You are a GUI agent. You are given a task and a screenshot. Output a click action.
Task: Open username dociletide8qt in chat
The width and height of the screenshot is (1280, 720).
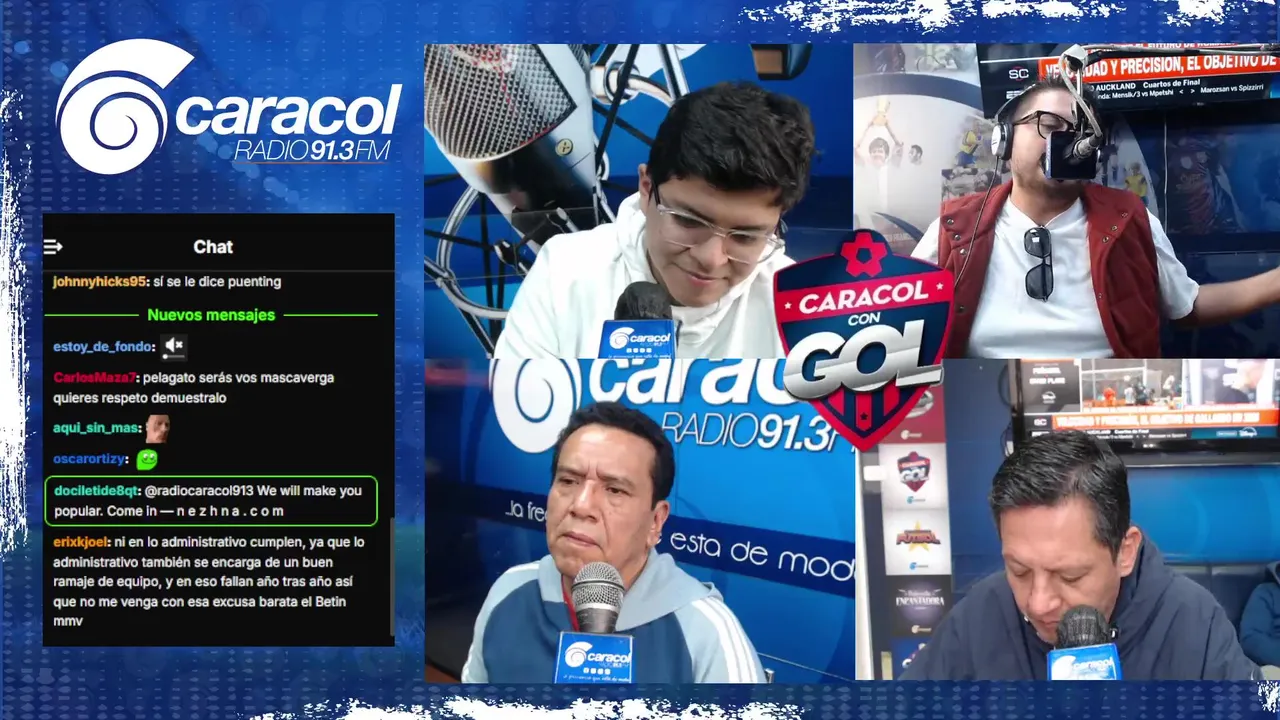coord(96,491)
